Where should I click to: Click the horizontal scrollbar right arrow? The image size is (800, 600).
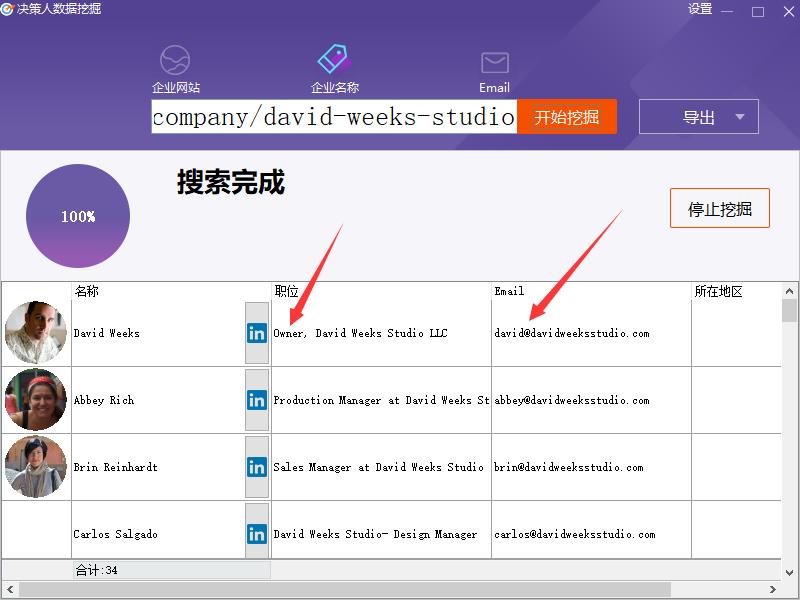tap(773, 590)
